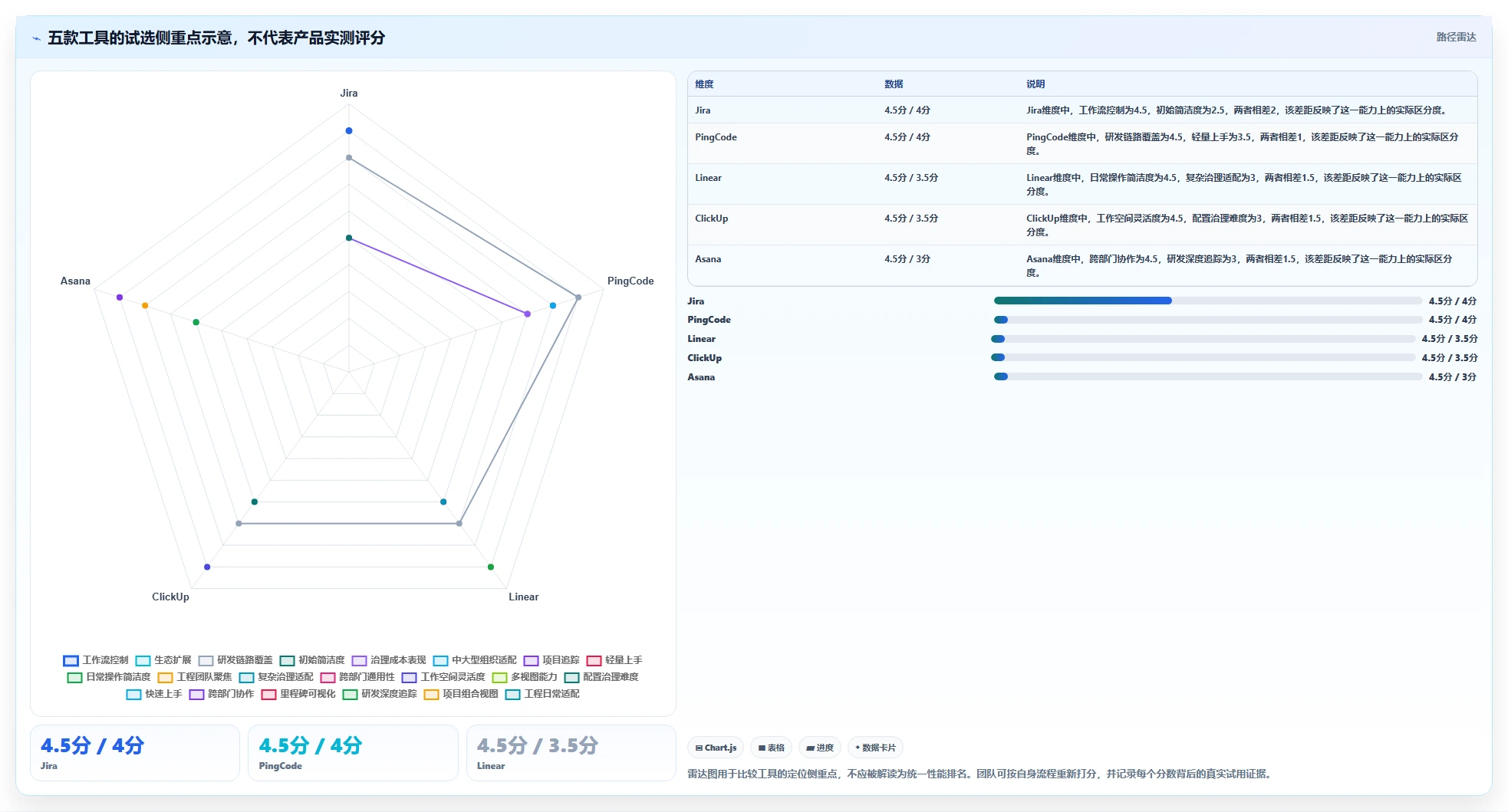Viewport: 1508px width, 812px height.
Task: Click the small icon before the page title
Action: coord(36,38)
